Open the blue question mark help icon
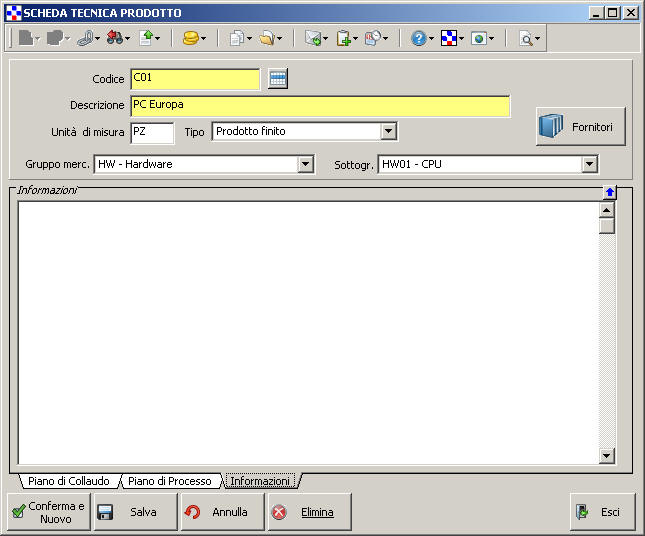Viewport: 645px width, 536px height. (418, 38)
